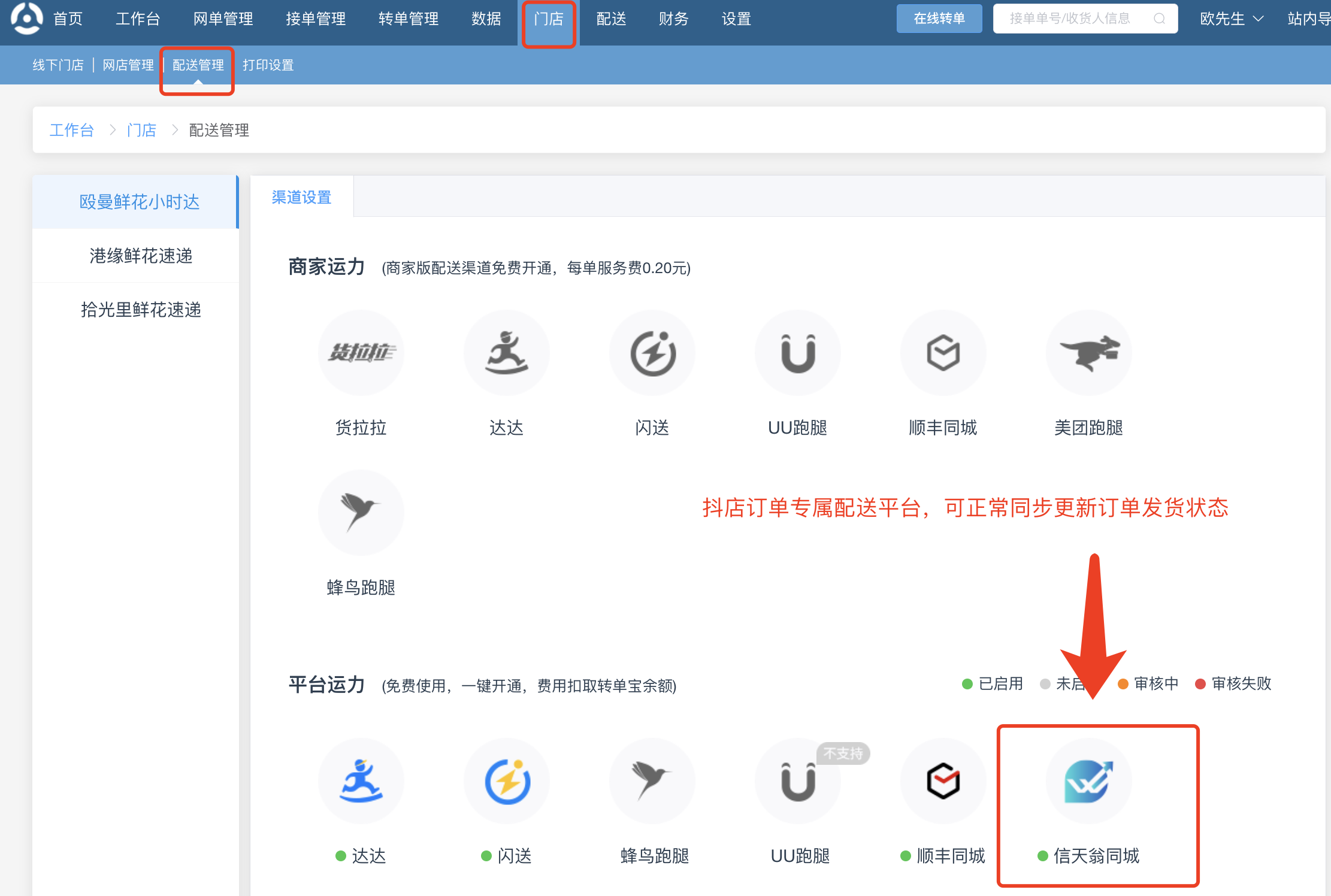Click the 美团跑腿 label text
Screen dimensions: 1331x896
(x=1088, y=428)
